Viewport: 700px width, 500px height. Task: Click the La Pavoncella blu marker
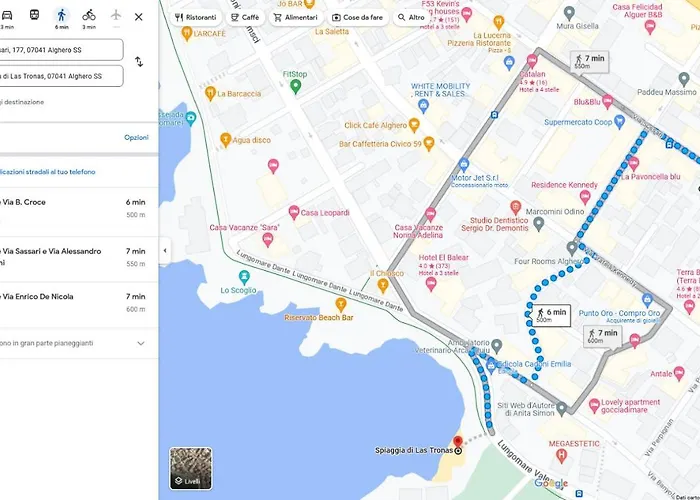tap(633, 164)
